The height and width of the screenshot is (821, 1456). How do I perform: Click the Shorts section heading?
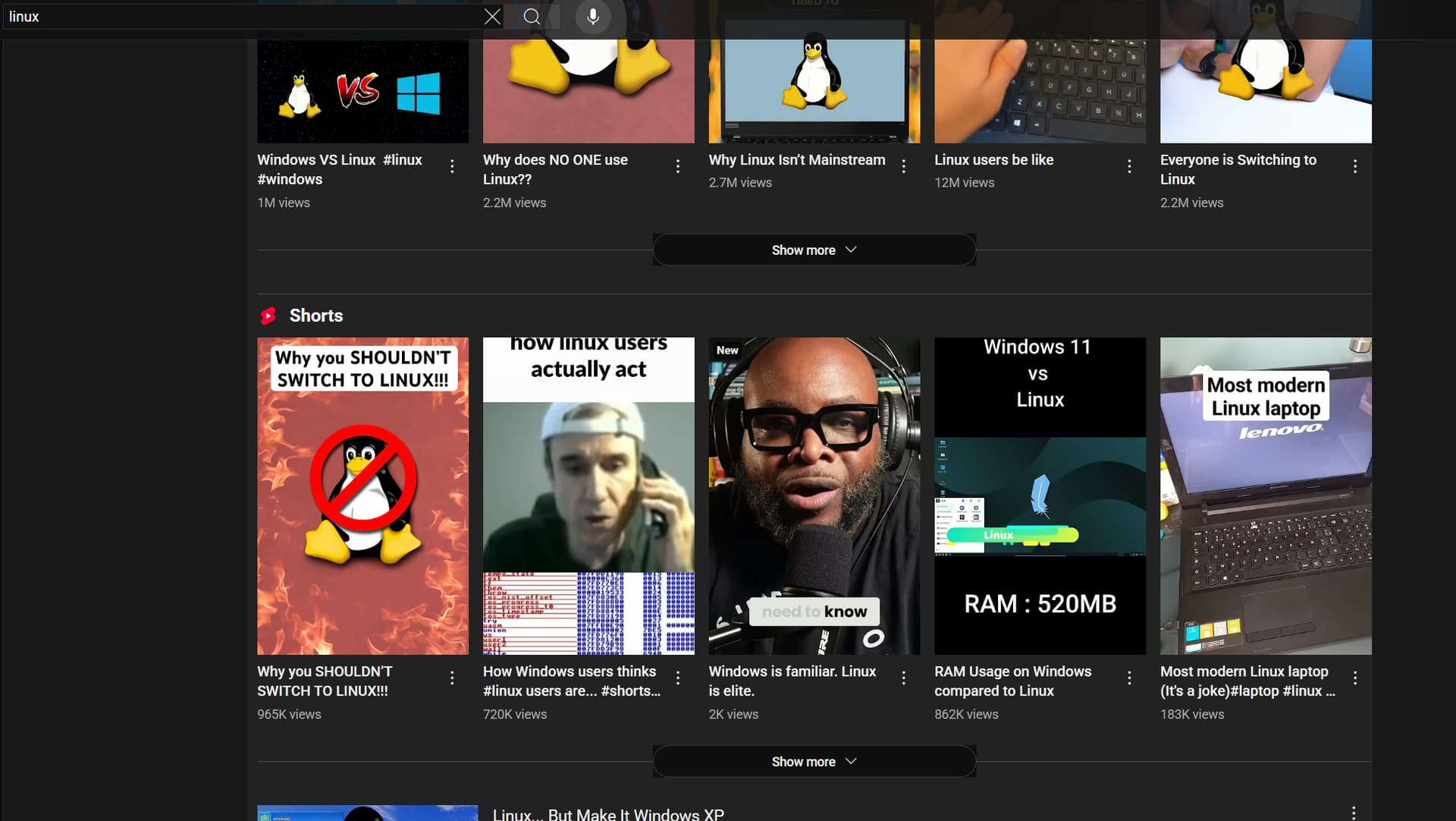316,316
